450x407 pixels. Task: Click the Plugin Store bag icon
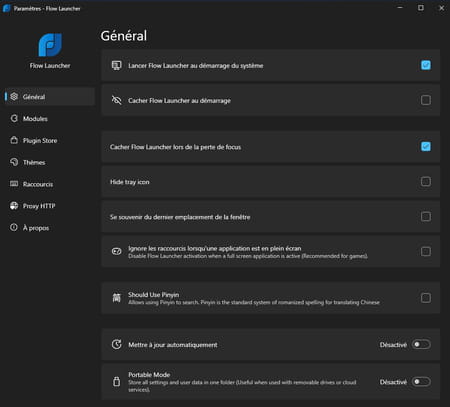(x=14, y=140)
